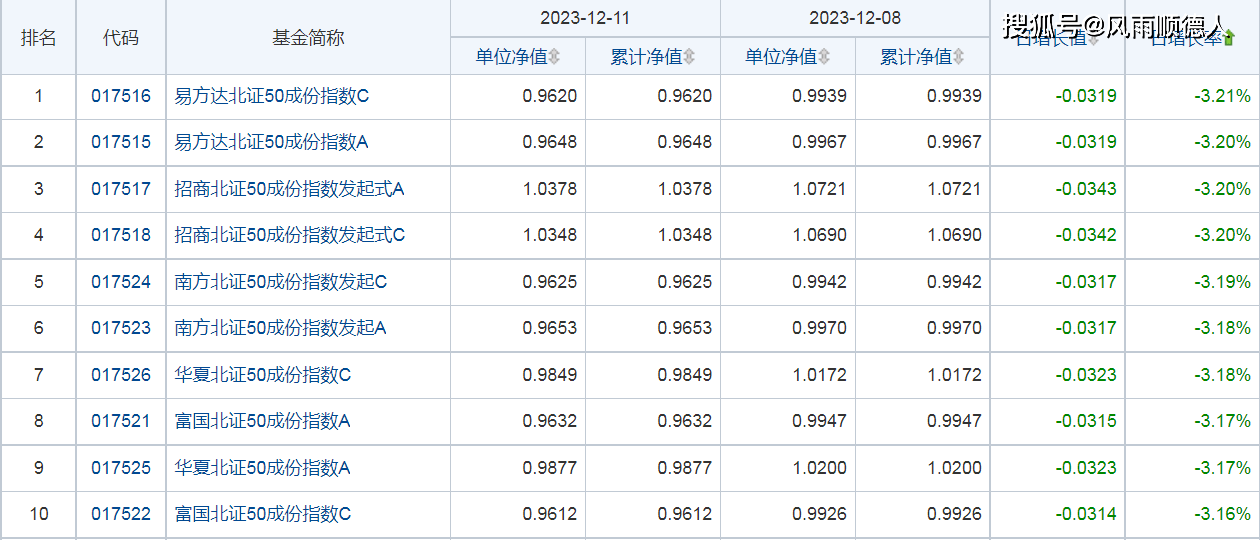
Task: Click 2023-12-11 单位净值 1.0378
Action: pos(550,189)
